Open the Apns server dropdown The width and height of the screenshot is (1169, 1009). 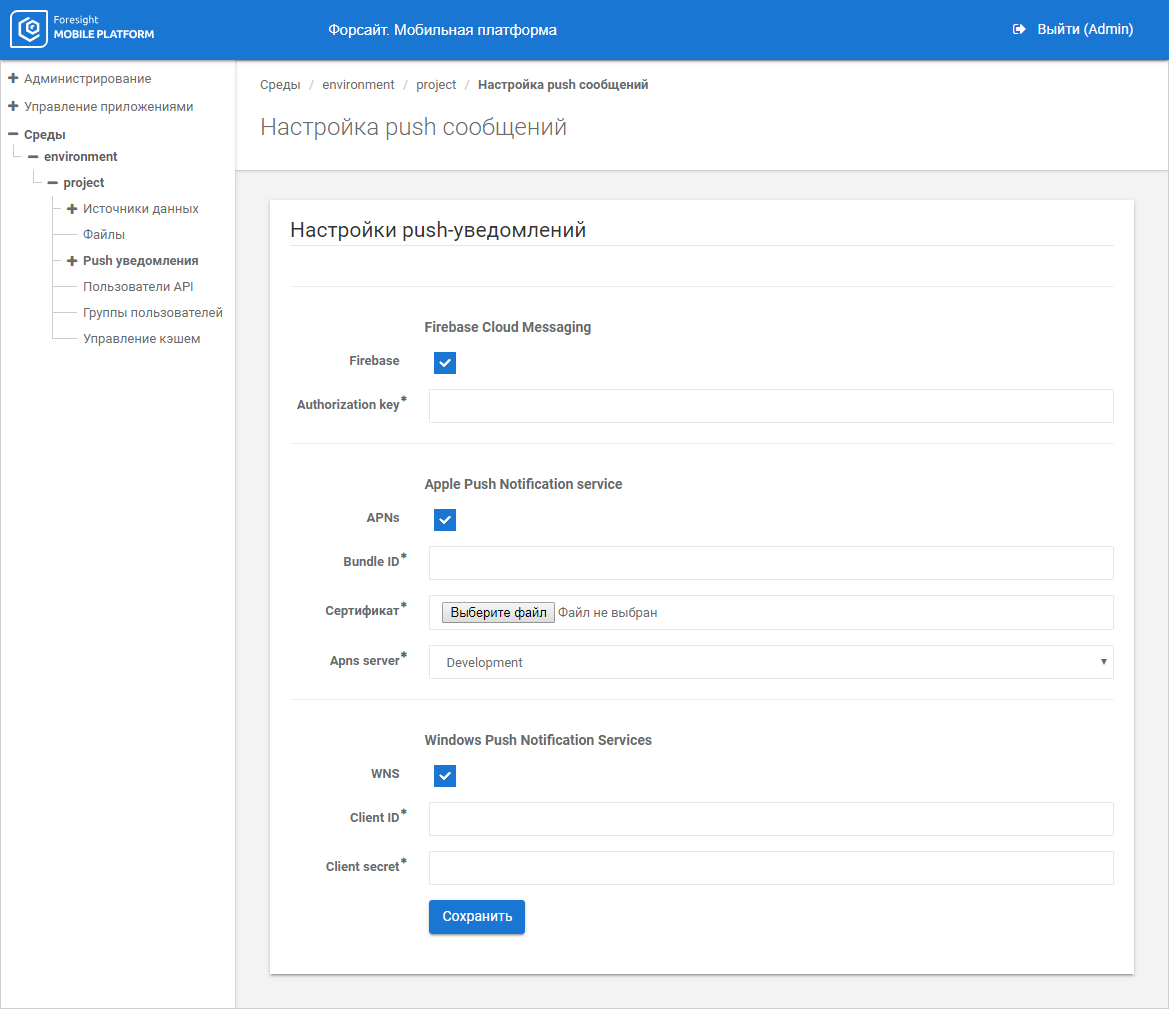coord(770,662)
